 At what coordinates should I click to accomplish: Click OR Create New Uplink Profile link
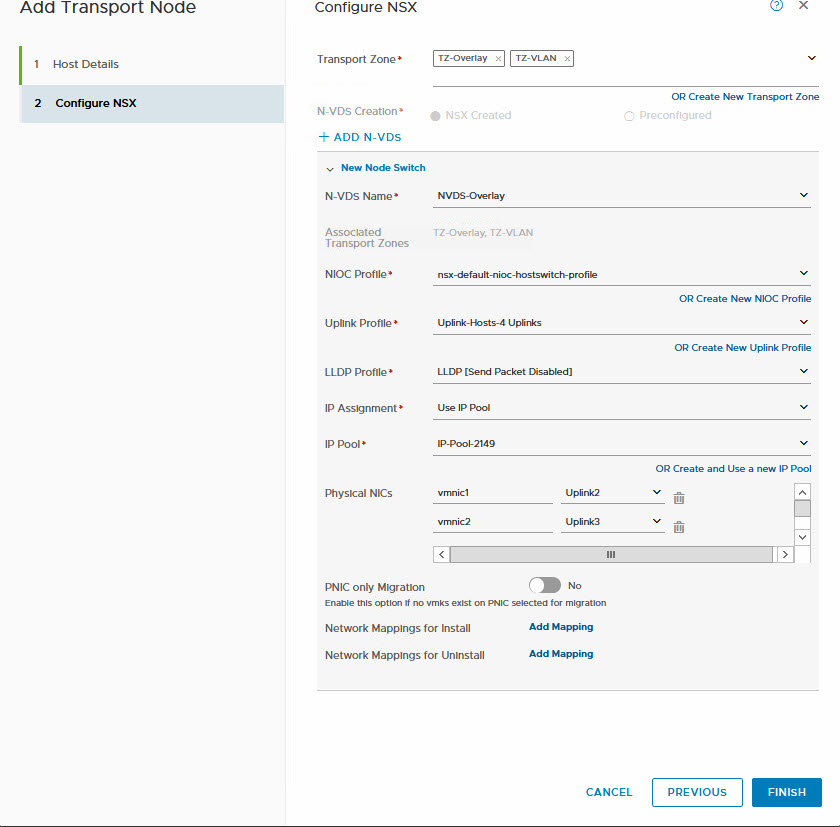[742, 348]
